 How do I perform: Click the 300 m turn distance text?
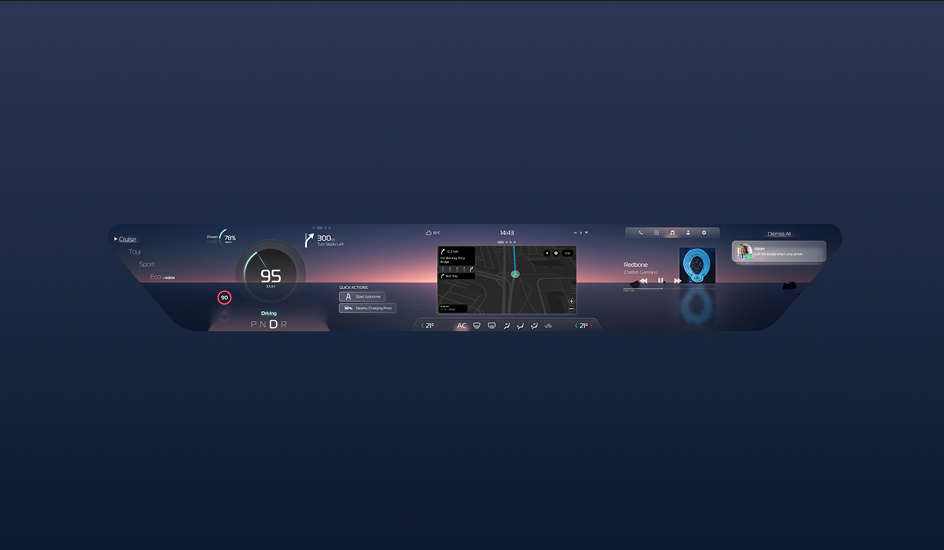click(325, 238)
